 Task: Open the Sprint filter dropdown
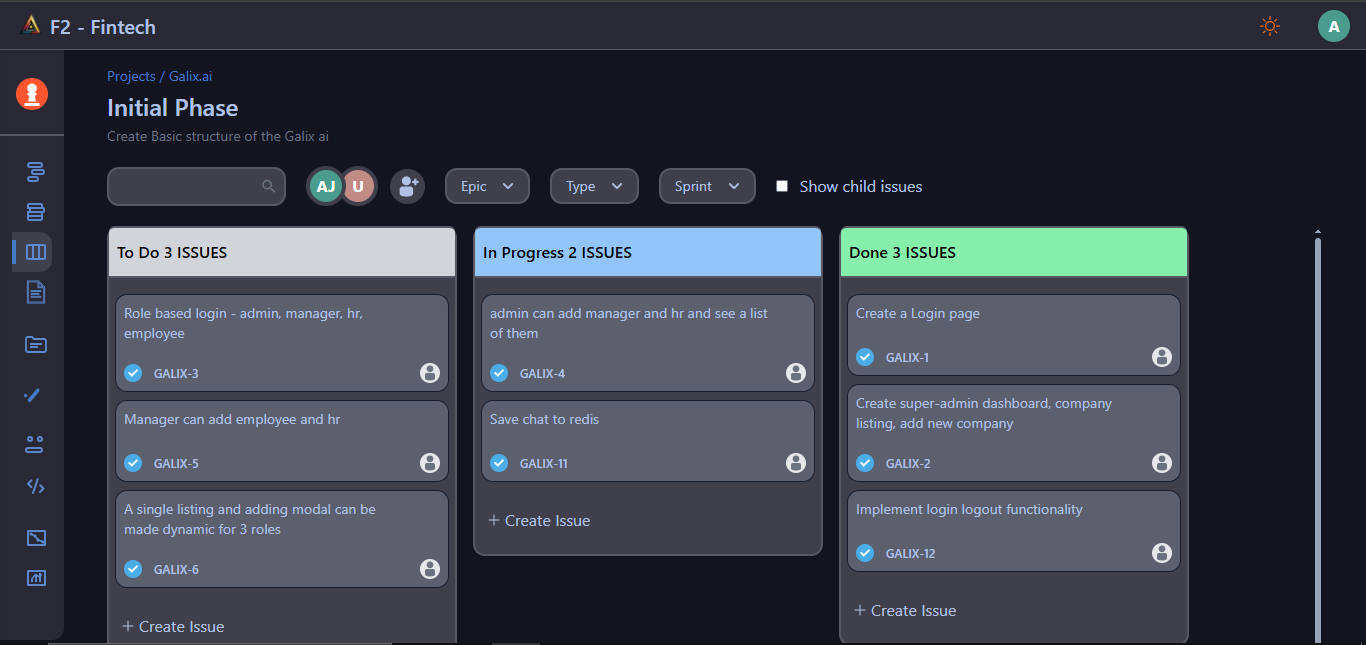(707, 186)
